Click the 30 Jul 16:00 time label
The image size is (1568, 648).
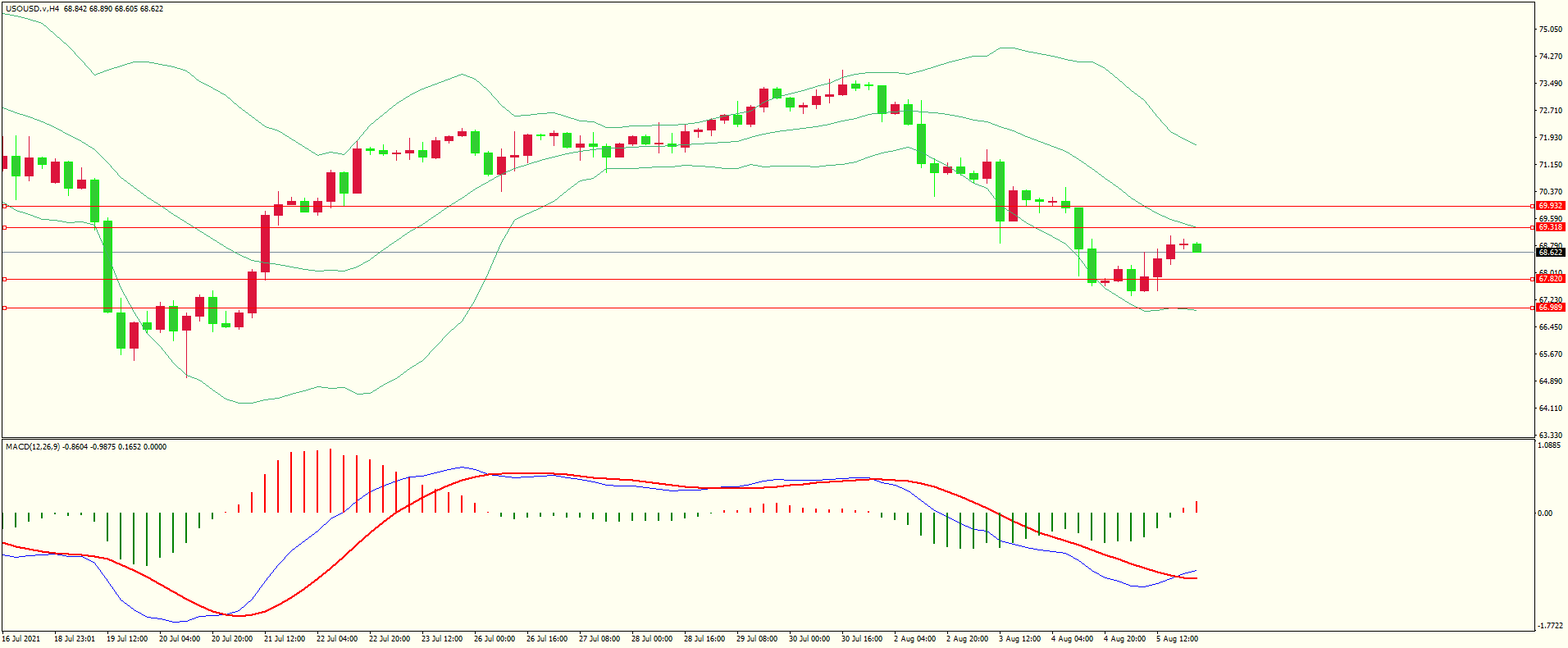click(862, 639)
